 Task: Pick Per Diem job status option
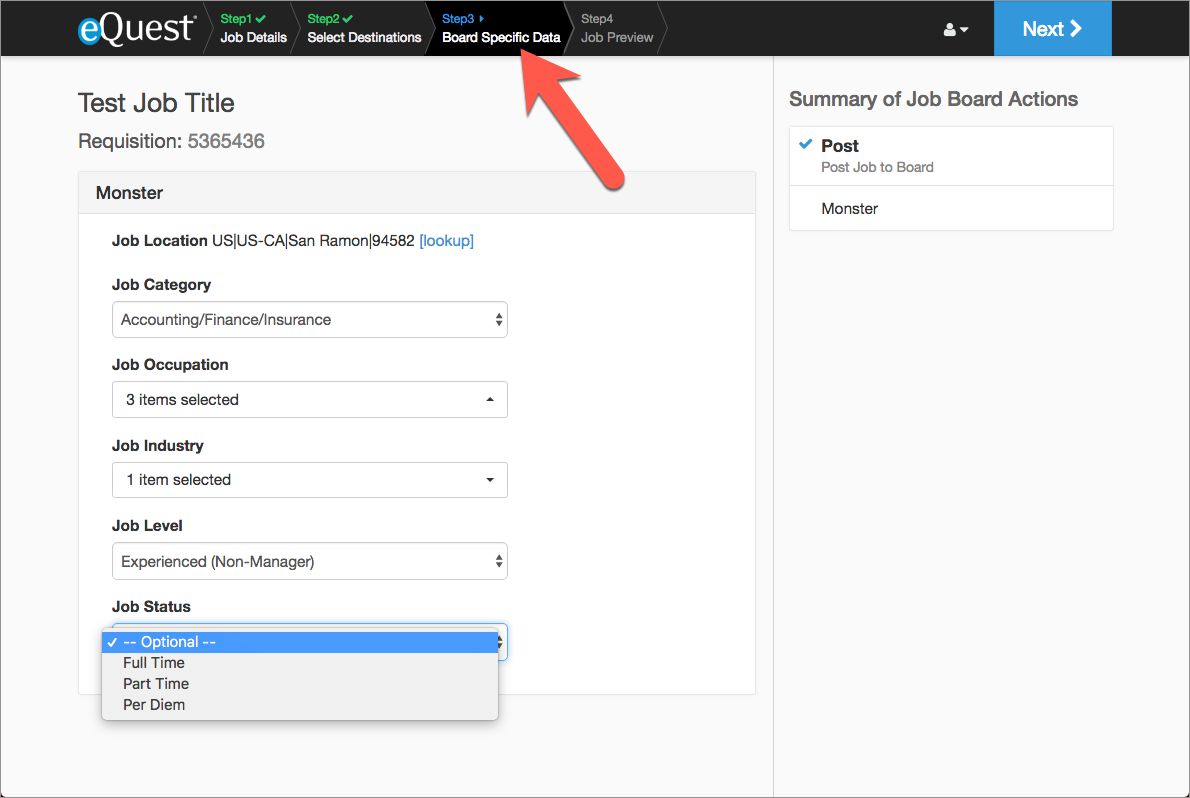coord(154,705)
